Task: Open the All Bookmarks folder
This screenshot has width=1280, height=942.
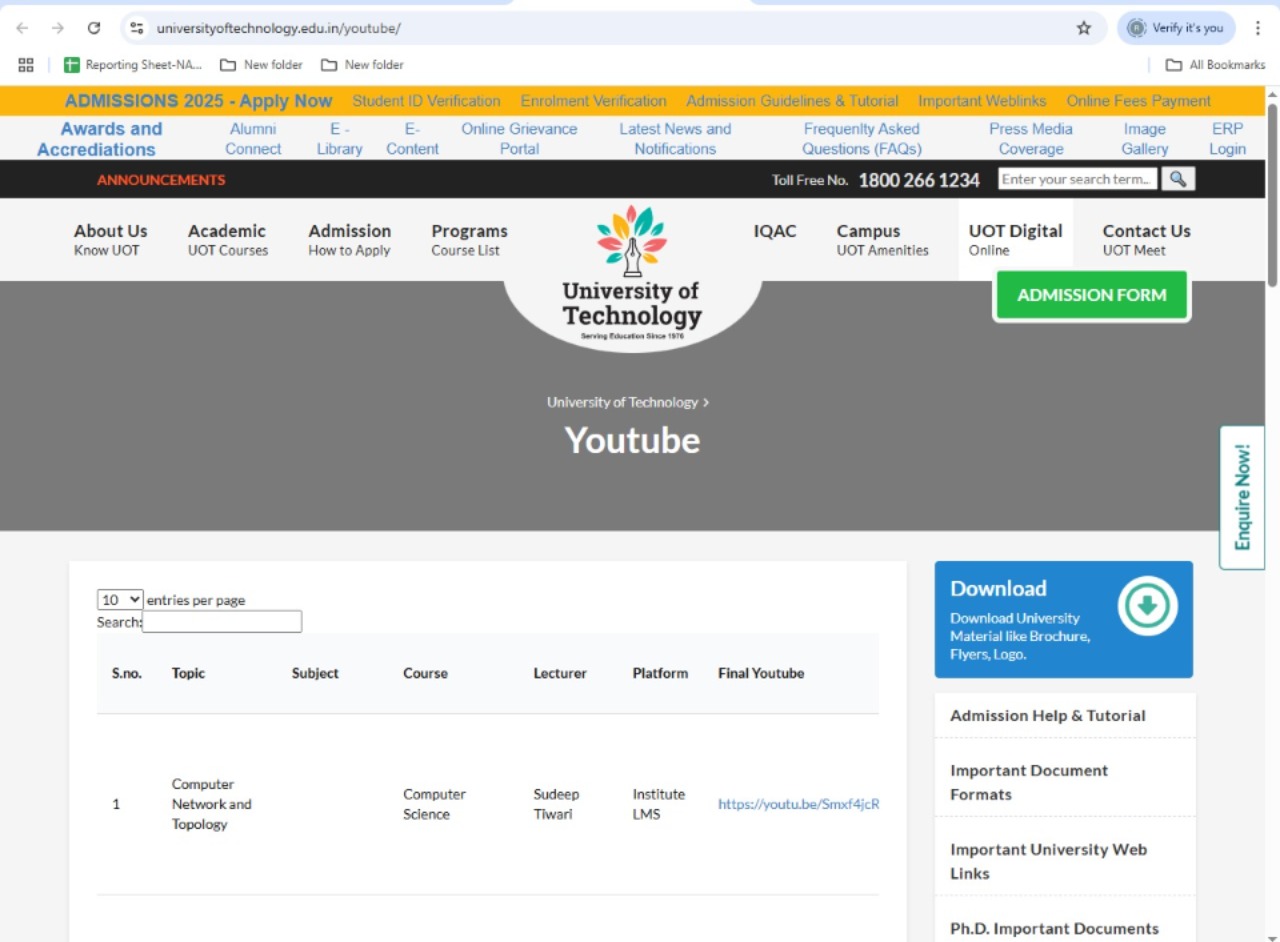Action: pyautogui.click(x=1215, y=65)
